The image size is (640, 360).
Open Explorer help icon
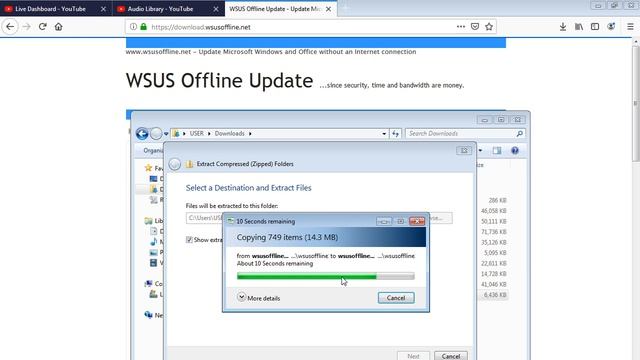point(515,151)
